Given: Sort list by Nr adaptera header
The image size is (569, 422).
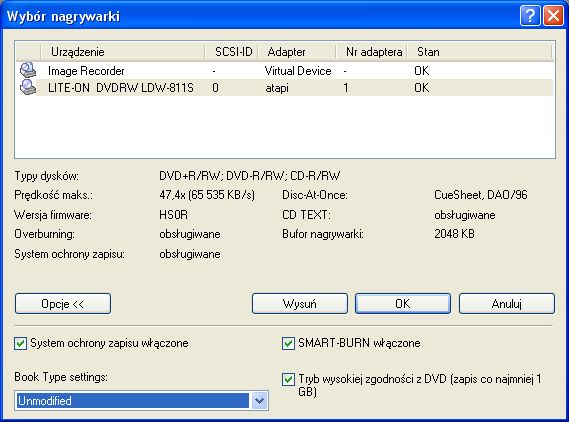Looking at the screenshot, I should pos(371,52).
